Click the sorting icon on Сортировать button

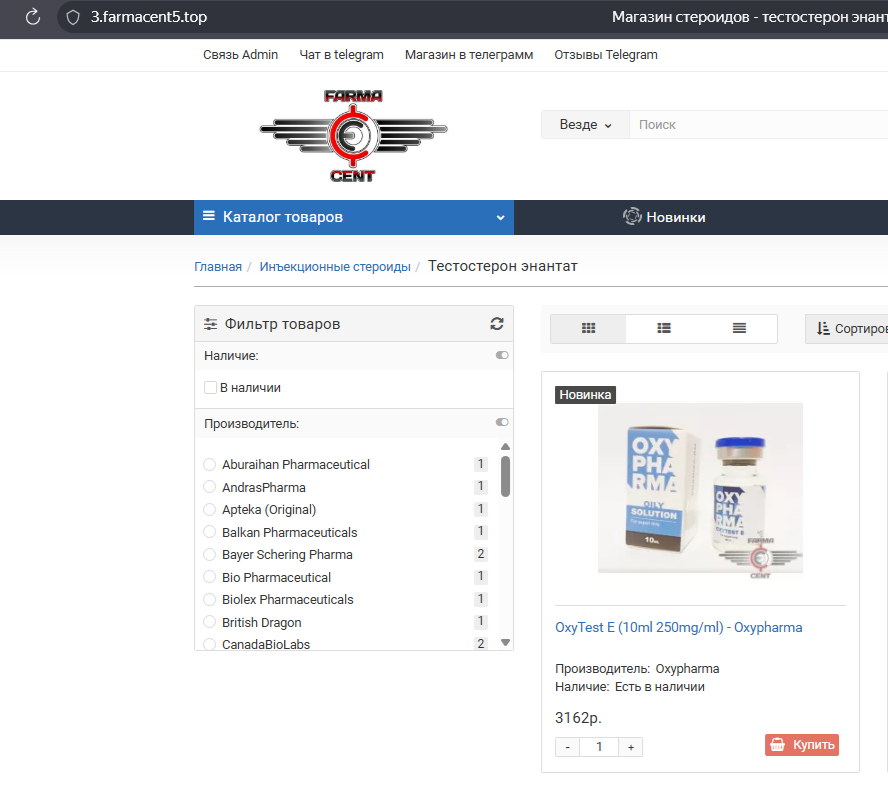[822, 328]
